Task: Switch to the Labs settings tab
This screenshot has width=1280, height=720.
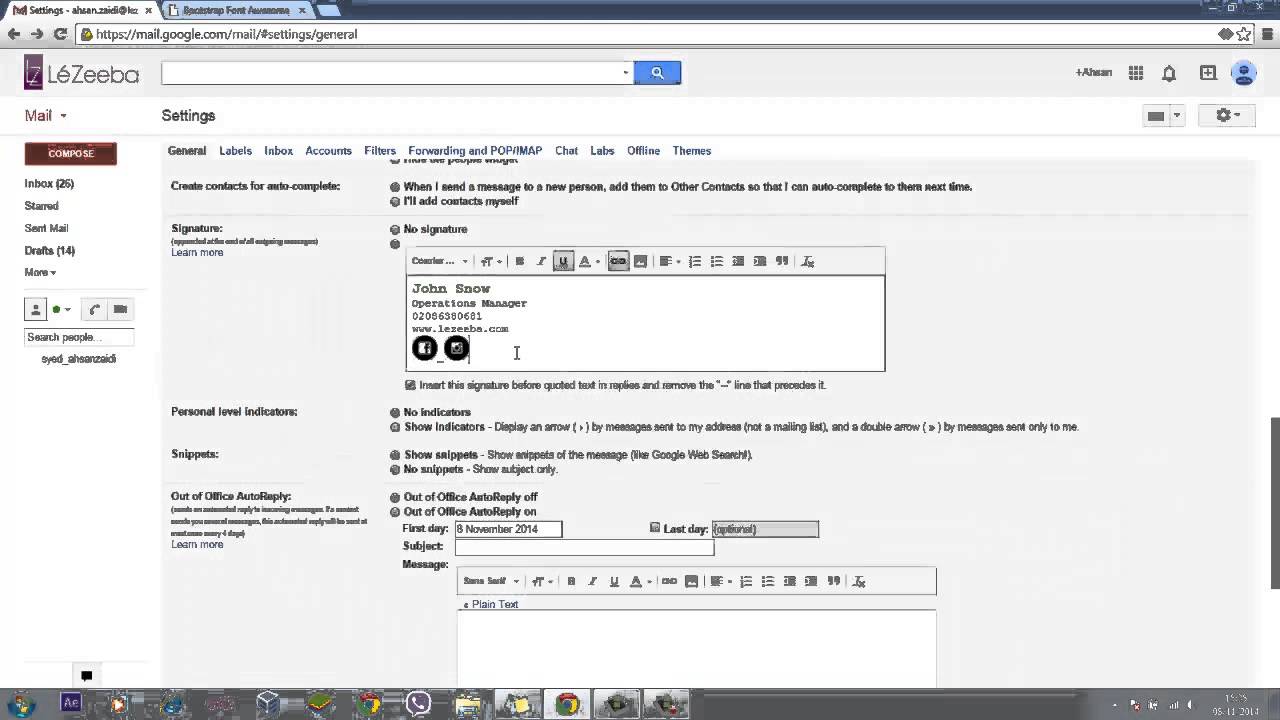Action: click(601, 151)
